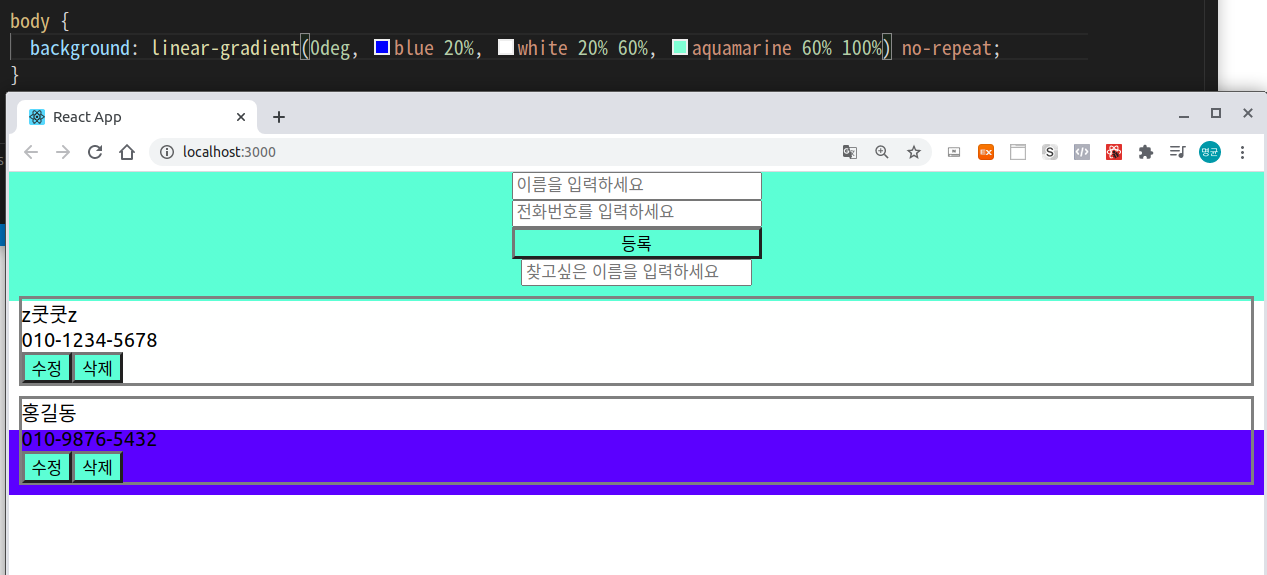The width and height of the screenshot is (1267, 575).
Task: Click the name text 홍길동
Action: click(x=49, y=413)
